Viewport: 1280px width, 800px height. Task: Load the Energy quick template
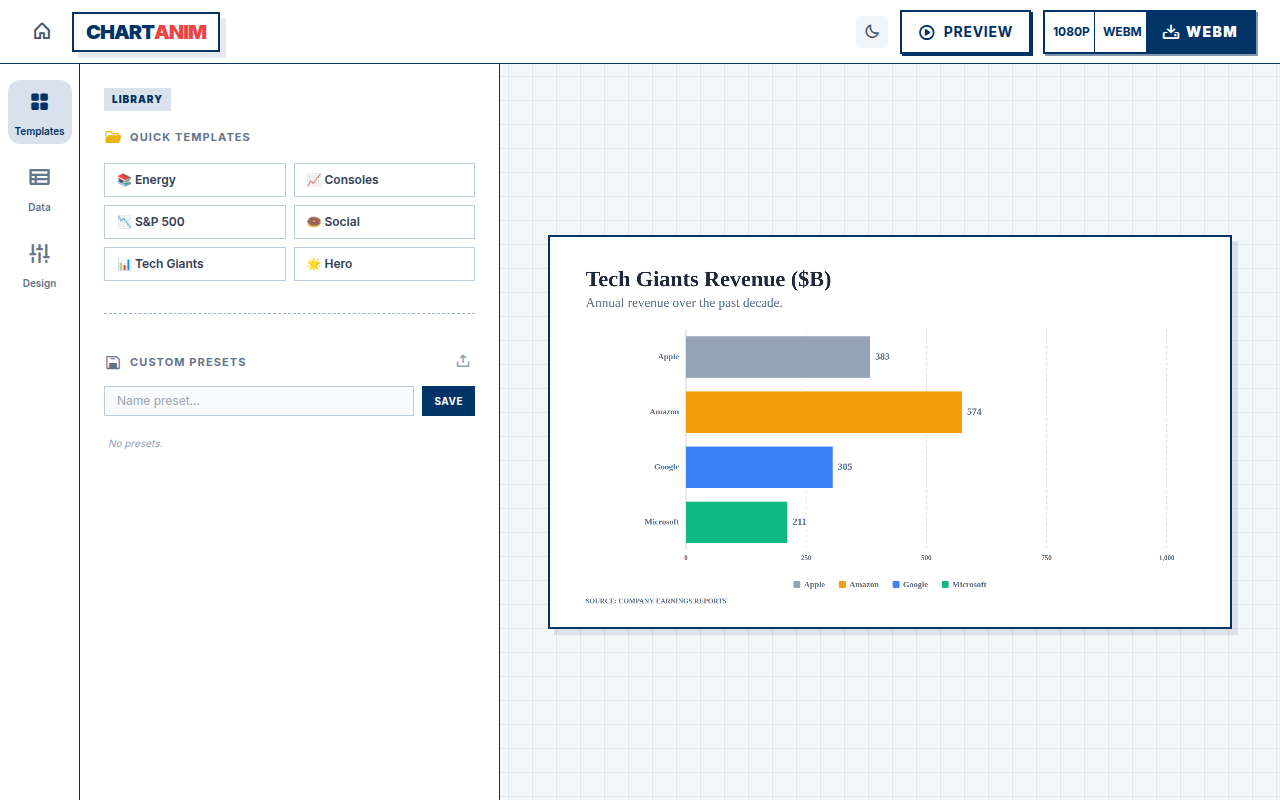point(195,180)
